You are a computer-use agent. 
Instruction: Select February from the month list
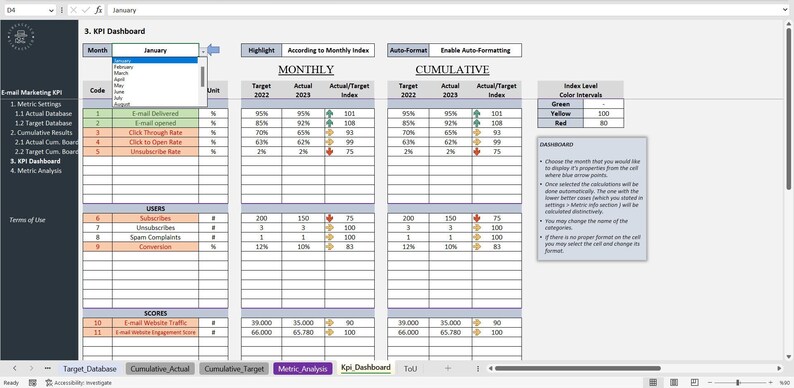124,67
